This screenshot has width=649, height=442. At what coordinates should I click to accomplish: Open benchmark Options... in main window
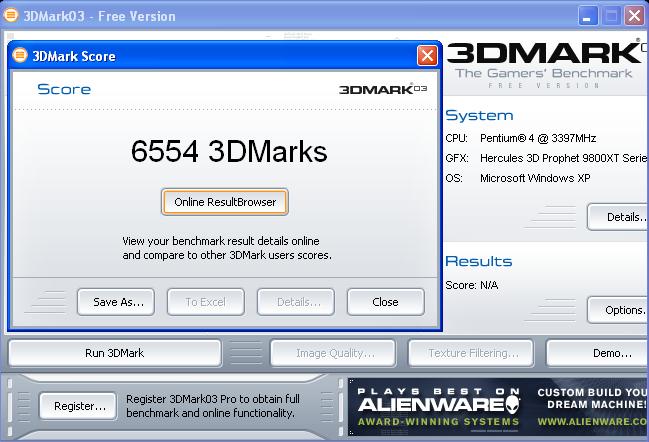(x=618, y=310)
